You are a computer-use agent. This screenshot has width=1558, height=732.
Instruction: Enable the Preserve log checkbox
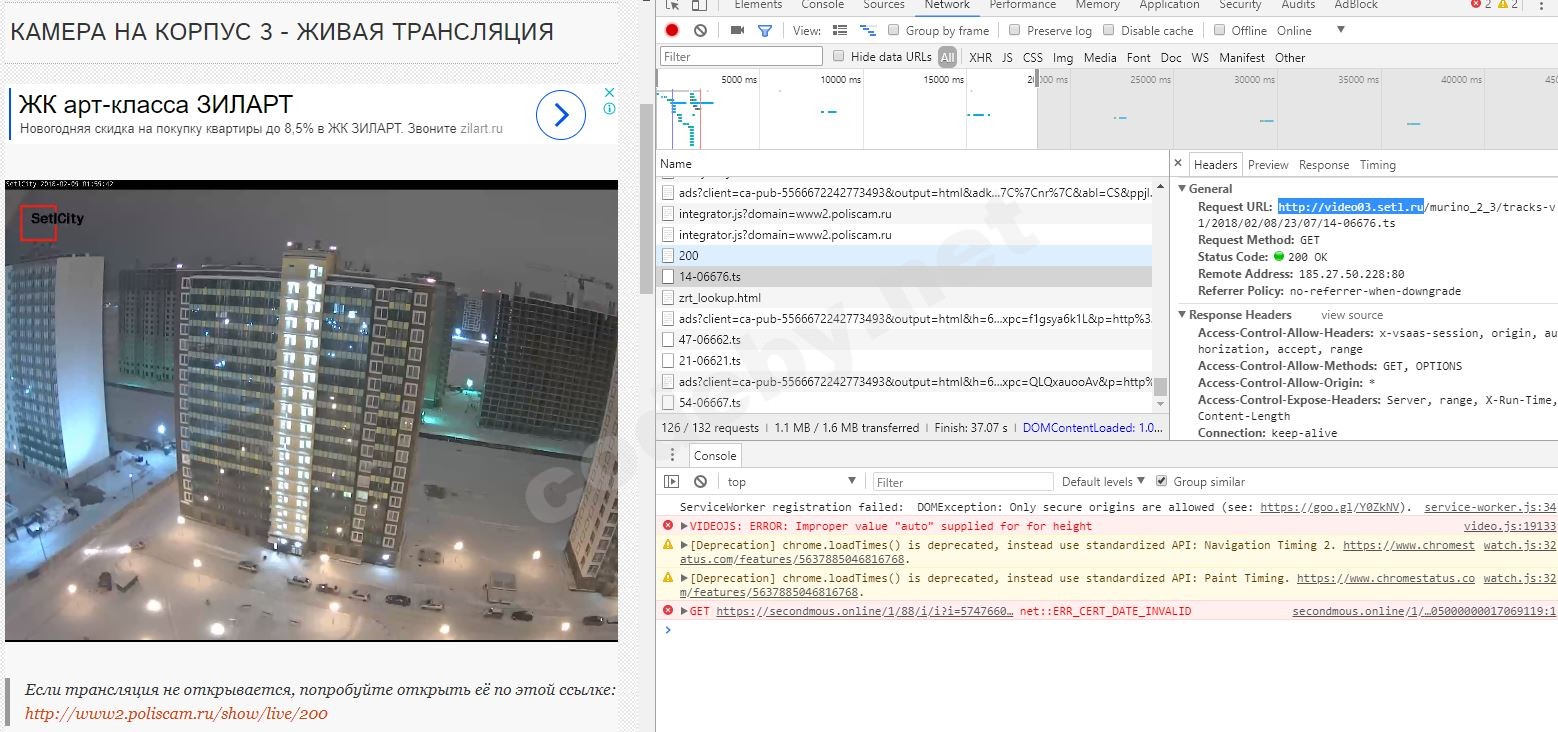click(x=1015, y=31)
